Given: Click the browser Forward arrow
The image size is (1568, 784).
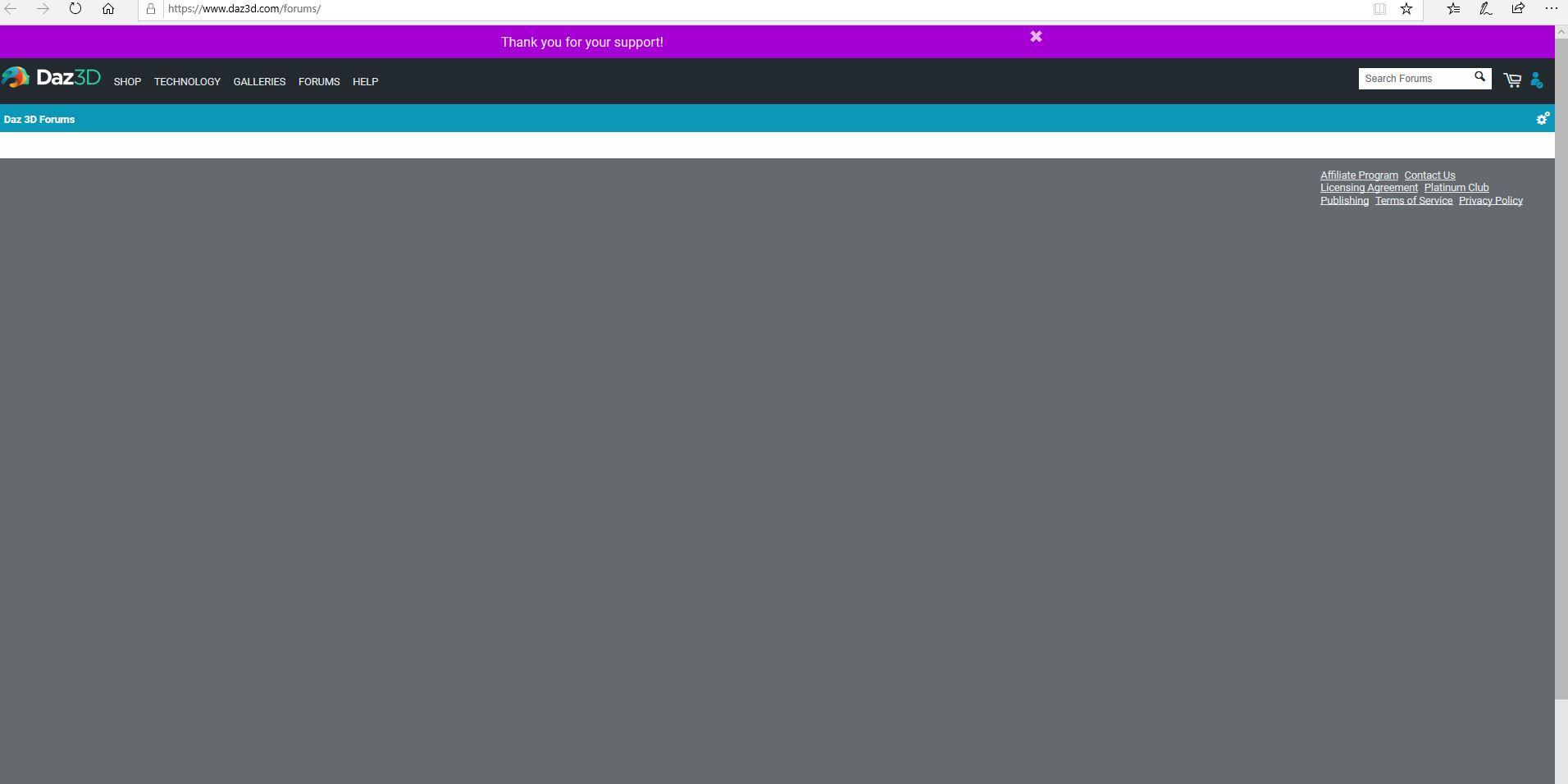Looking at the screenshot, I should 43,8.
